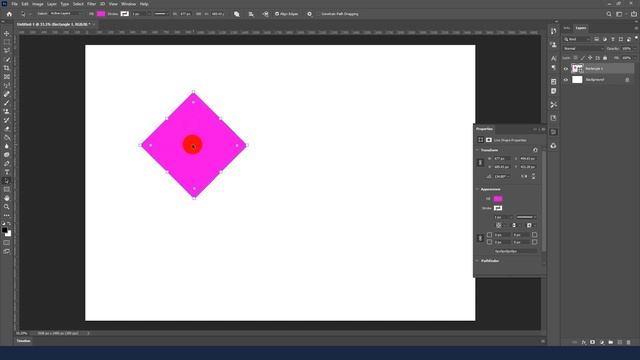
Task: Toggle lock all in Layers panel
Action: point(605,58)
